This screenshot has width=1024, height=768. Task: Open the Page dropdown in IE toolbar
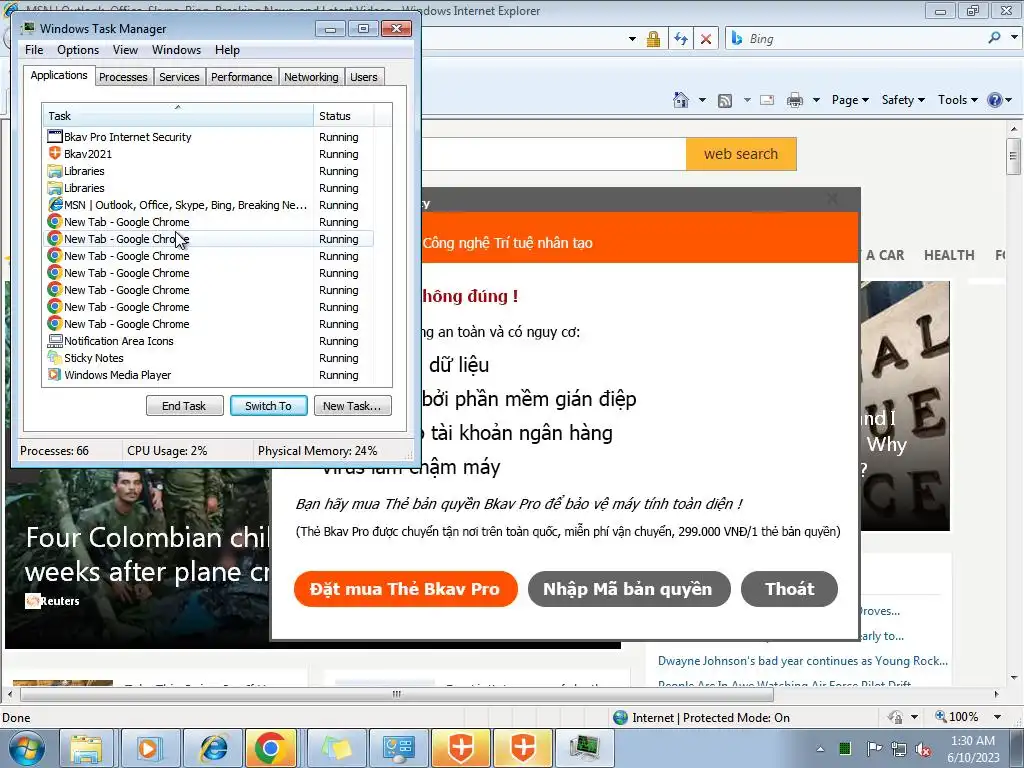click(850, 100)
